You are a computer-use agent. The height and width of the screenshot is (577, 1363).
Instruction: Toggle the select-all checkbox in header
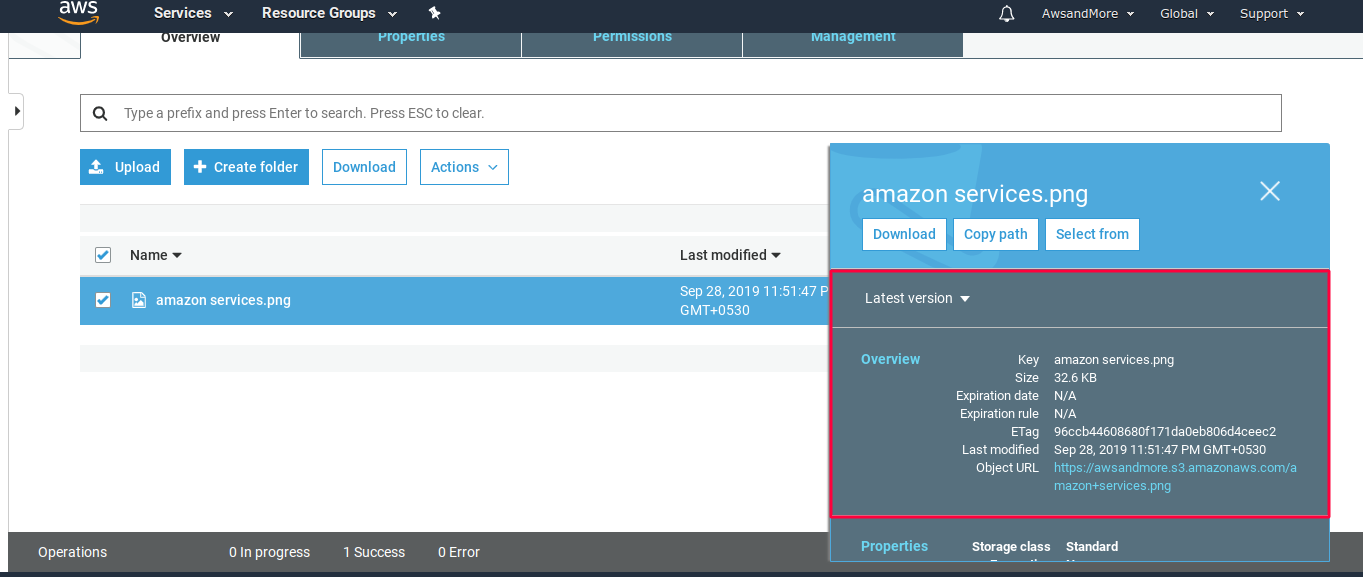103,255
